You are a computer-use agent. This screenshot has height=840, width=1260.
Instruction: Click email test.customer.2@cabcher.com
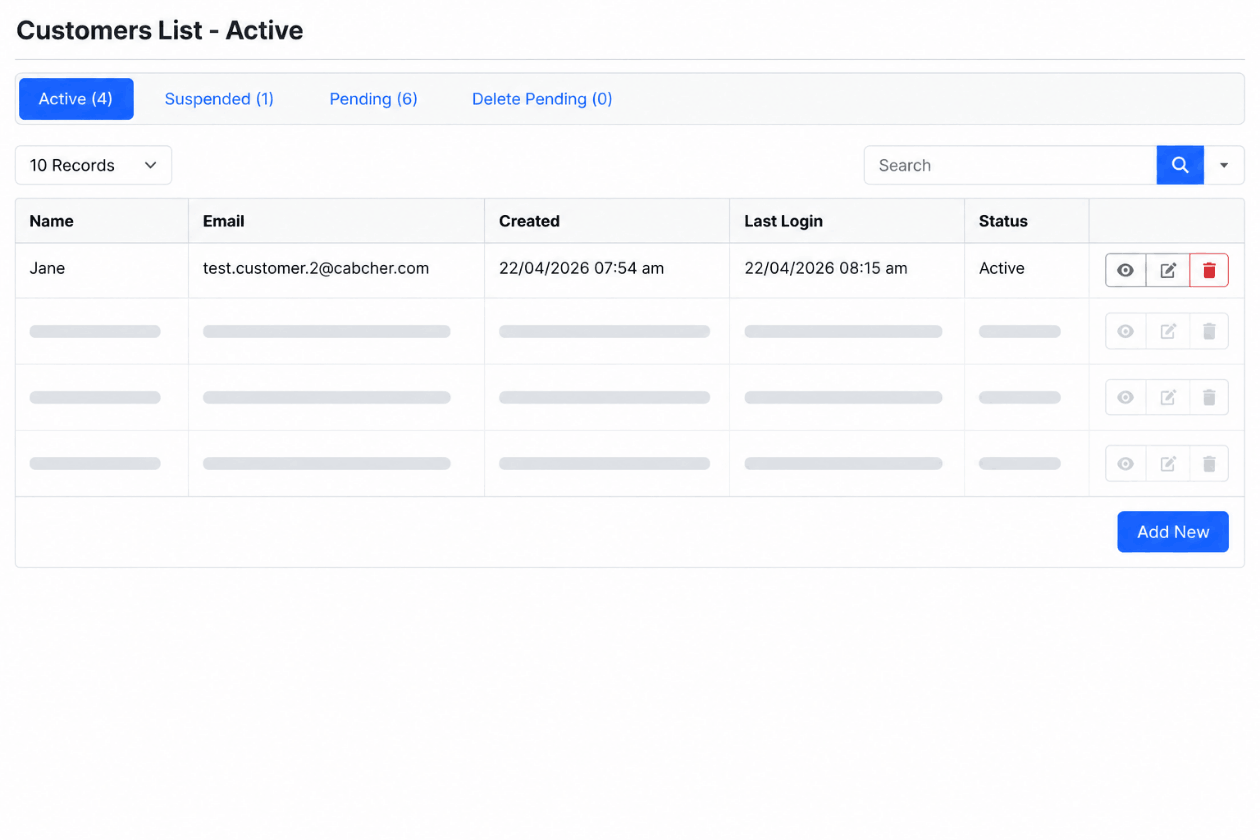[316, 268]
